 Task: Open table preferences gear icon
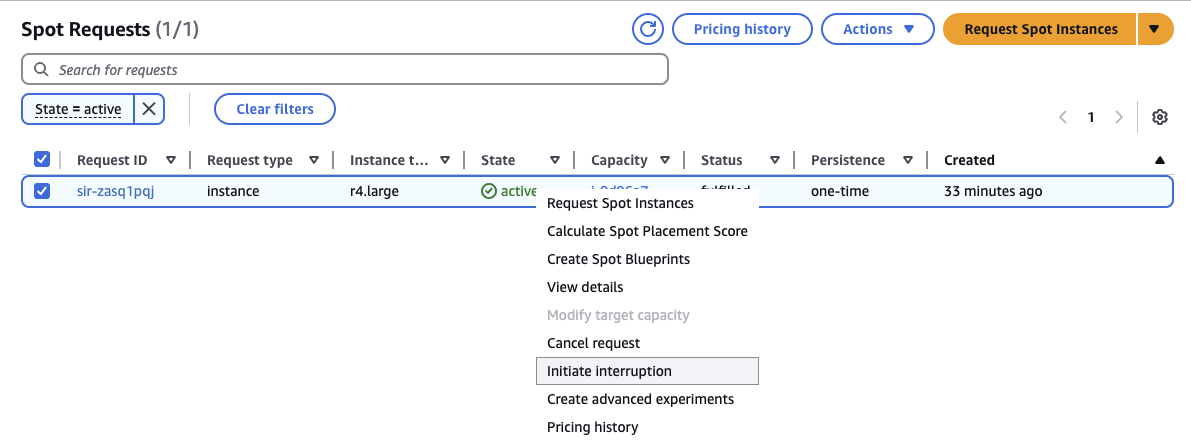pyautogui.click(x=1160, y=117)
